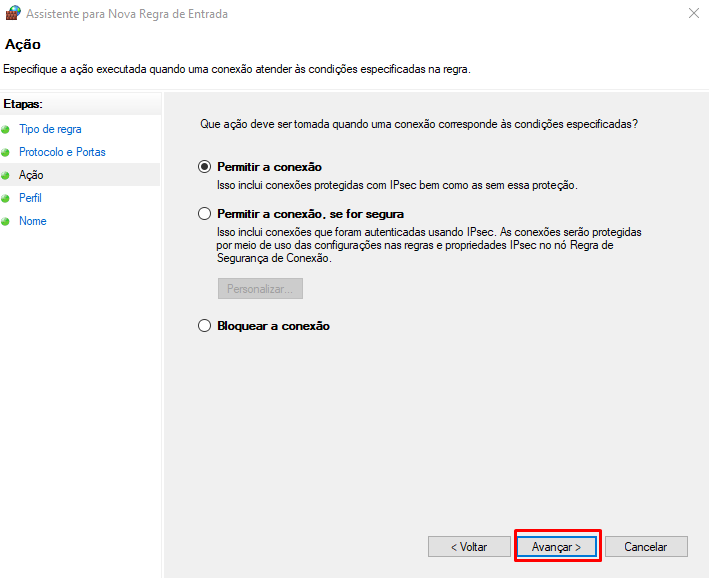Open the Protocolo e Portas step
The image size is (709, 578).
coord(62,152)
